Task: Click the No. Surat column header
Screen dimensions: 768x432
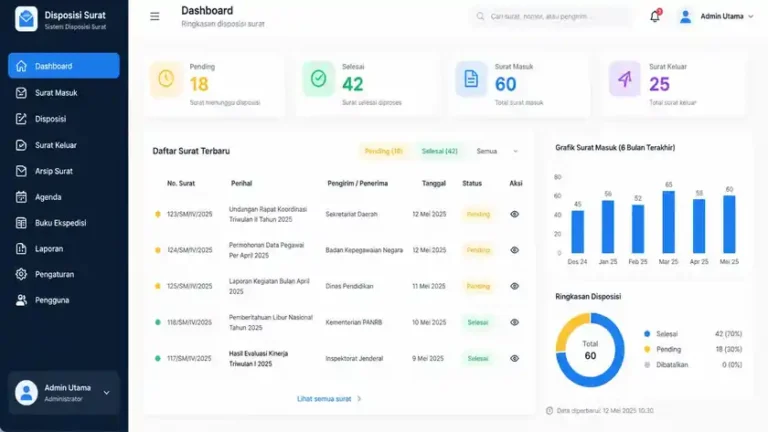Action: pos(181,183)
